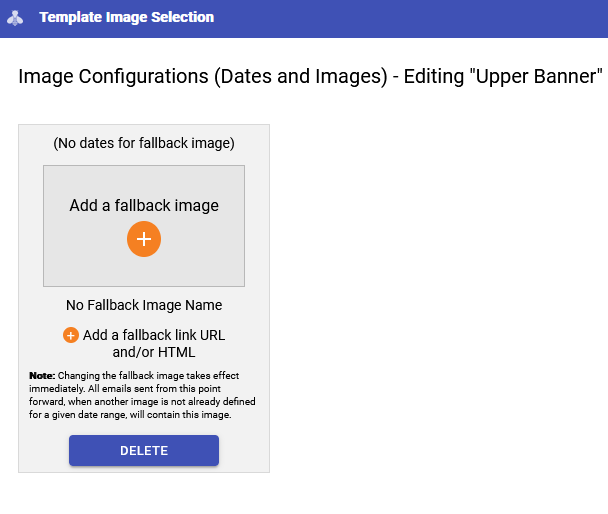
Task: Click the bold "Note:" label
Action: coord(42,376)
